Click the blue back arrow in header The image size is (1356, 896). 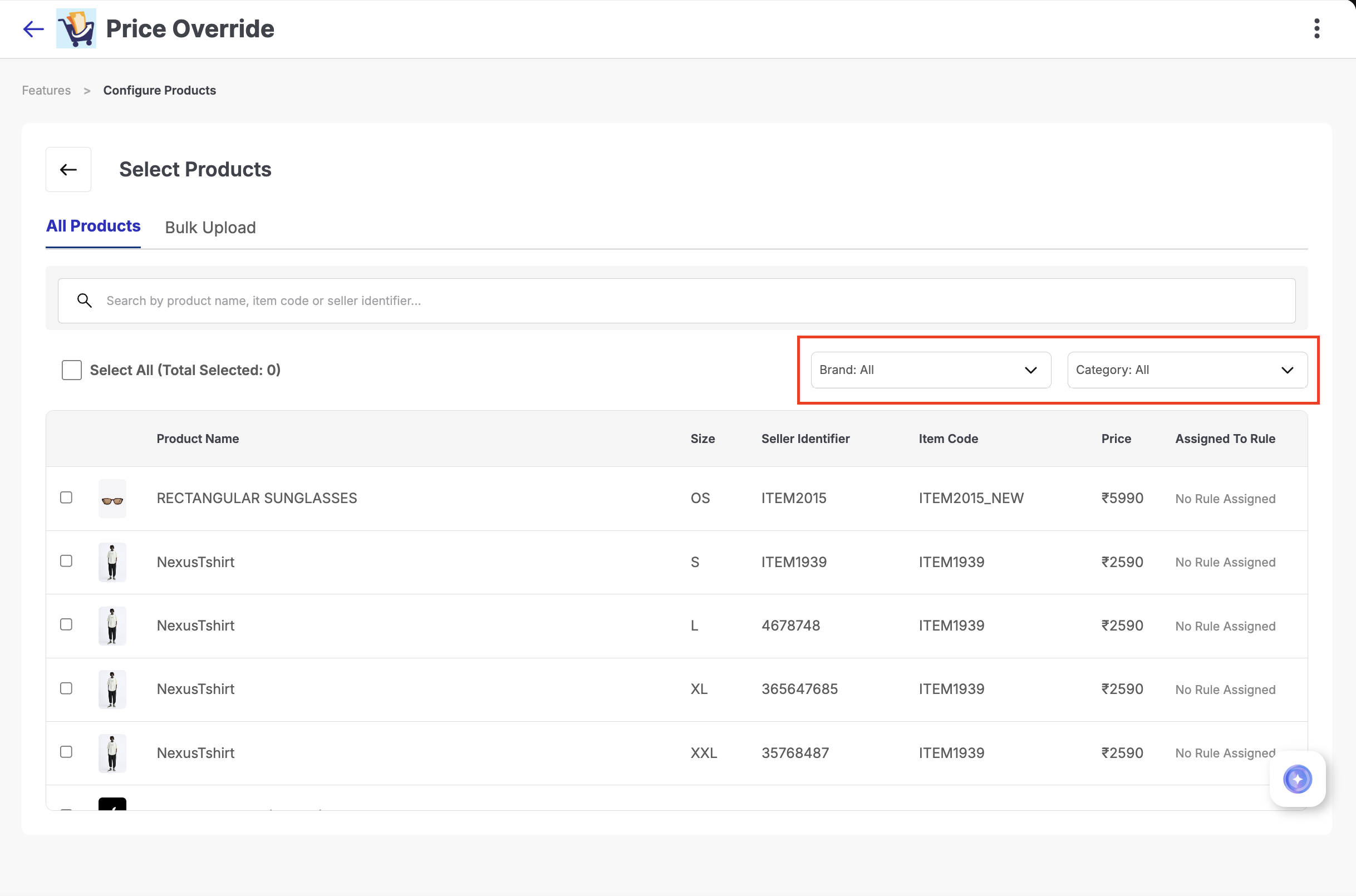(x=33, y=28)
